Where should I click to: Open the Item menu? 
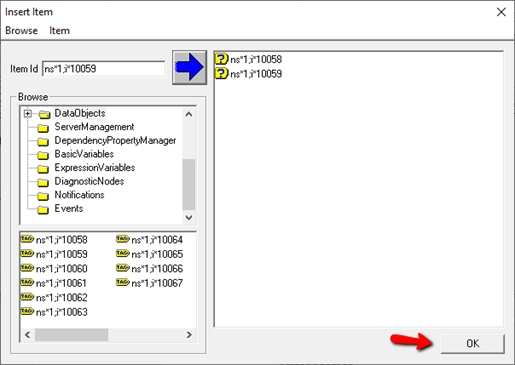tap(59, 31)
